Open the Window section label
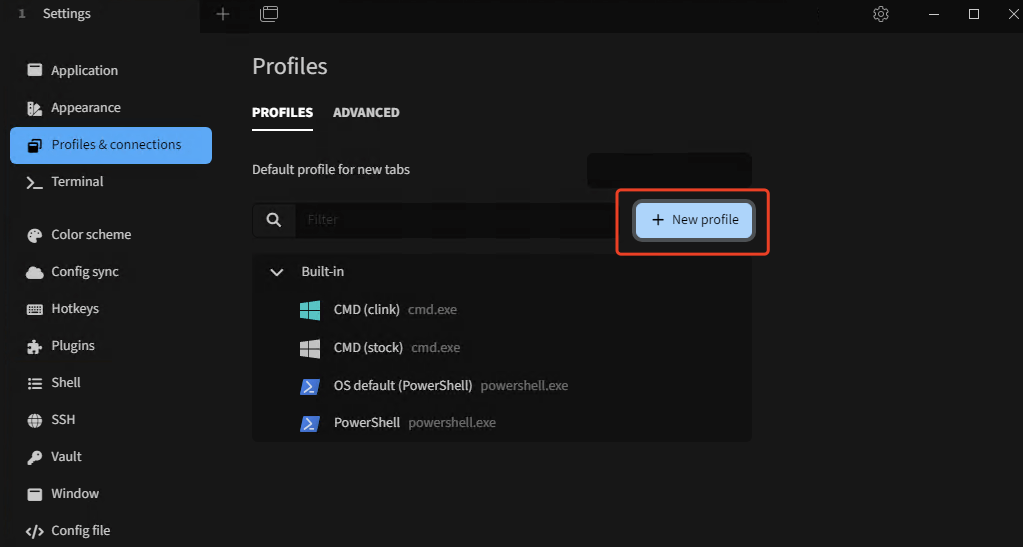The height and width of the screenshot is (547, 1023). coord(75,494)
